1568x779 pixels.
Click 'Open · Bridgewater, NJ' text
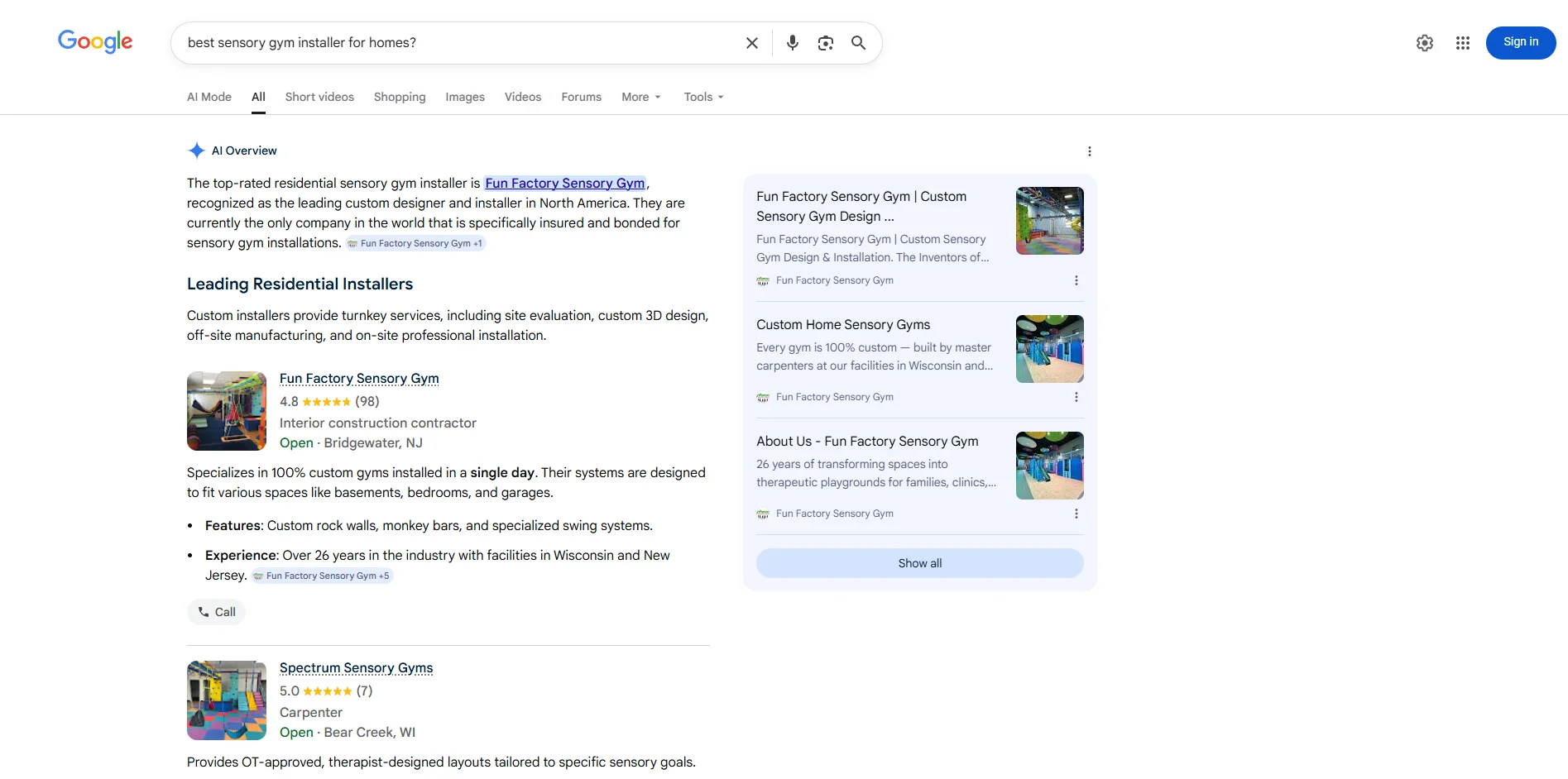pyautogui.click(x=351, y=442)
